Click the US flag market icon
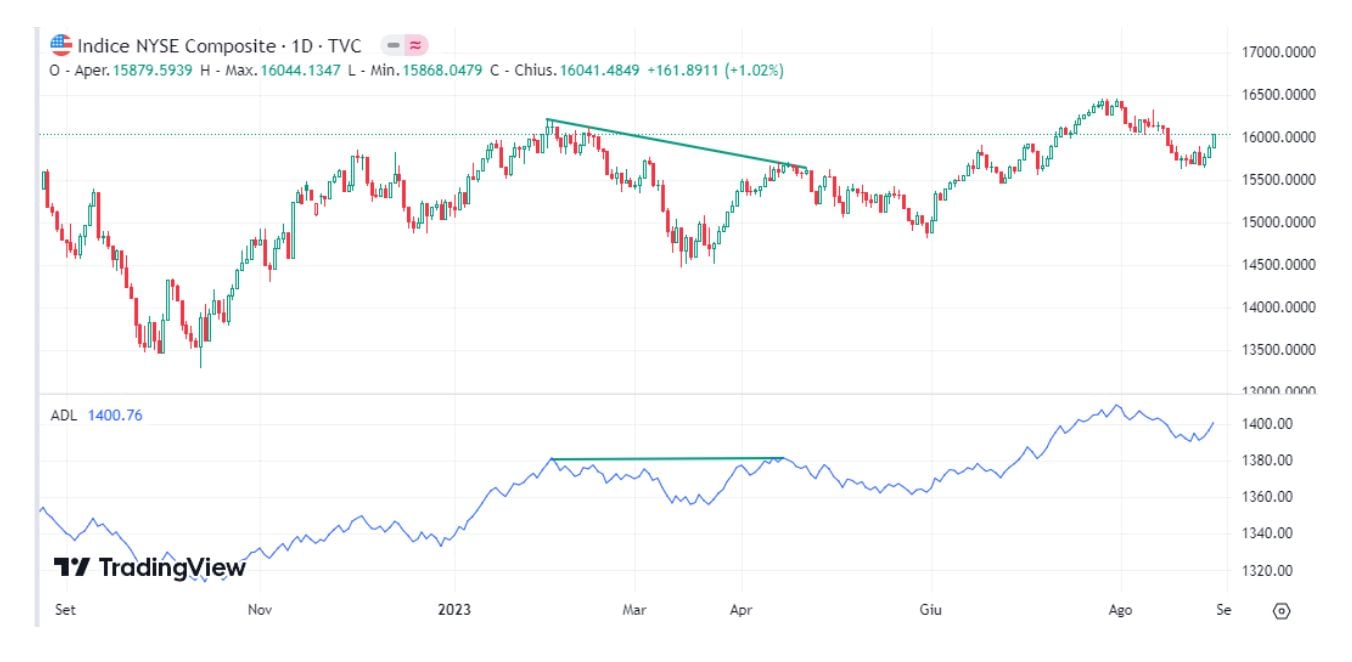The height and width of the screenshot is (662, 1352). coord(59,43)
